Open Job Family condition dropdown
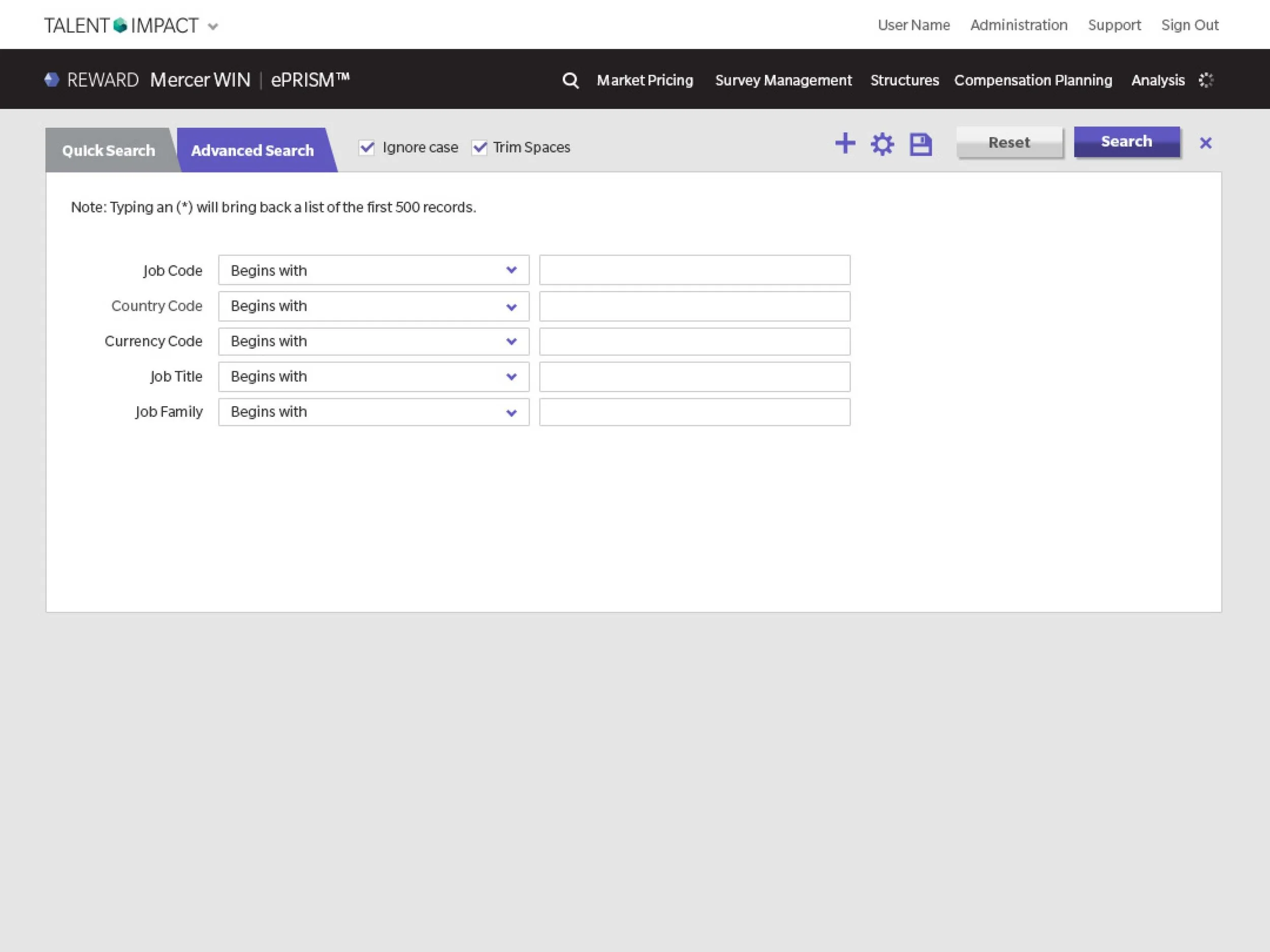Viewport: 1270px width, 952px height. 374,412
